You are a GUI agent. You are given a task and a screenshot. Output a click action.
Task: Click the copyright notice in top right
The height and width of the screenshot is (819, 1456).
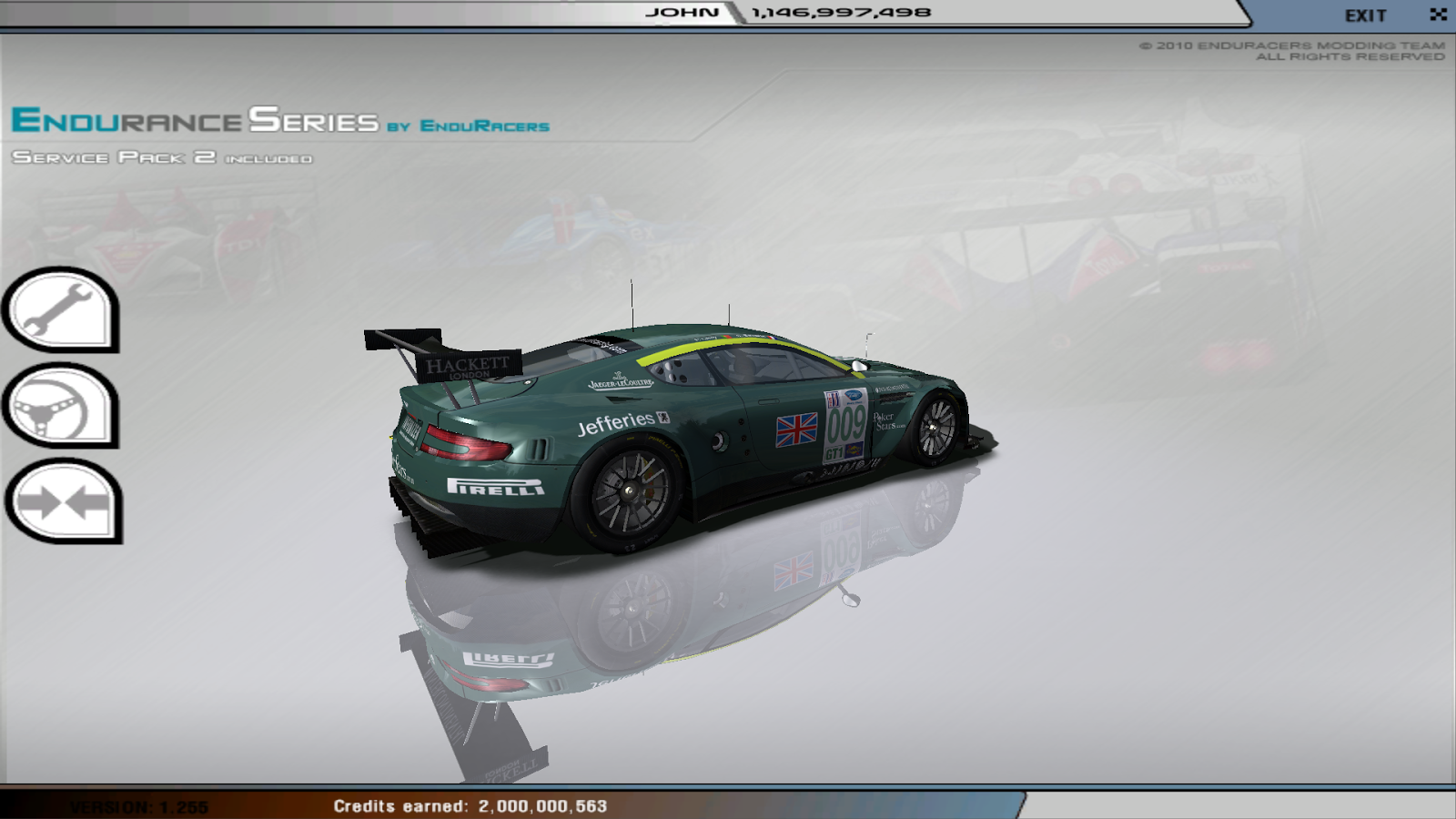click(1292, 53)
